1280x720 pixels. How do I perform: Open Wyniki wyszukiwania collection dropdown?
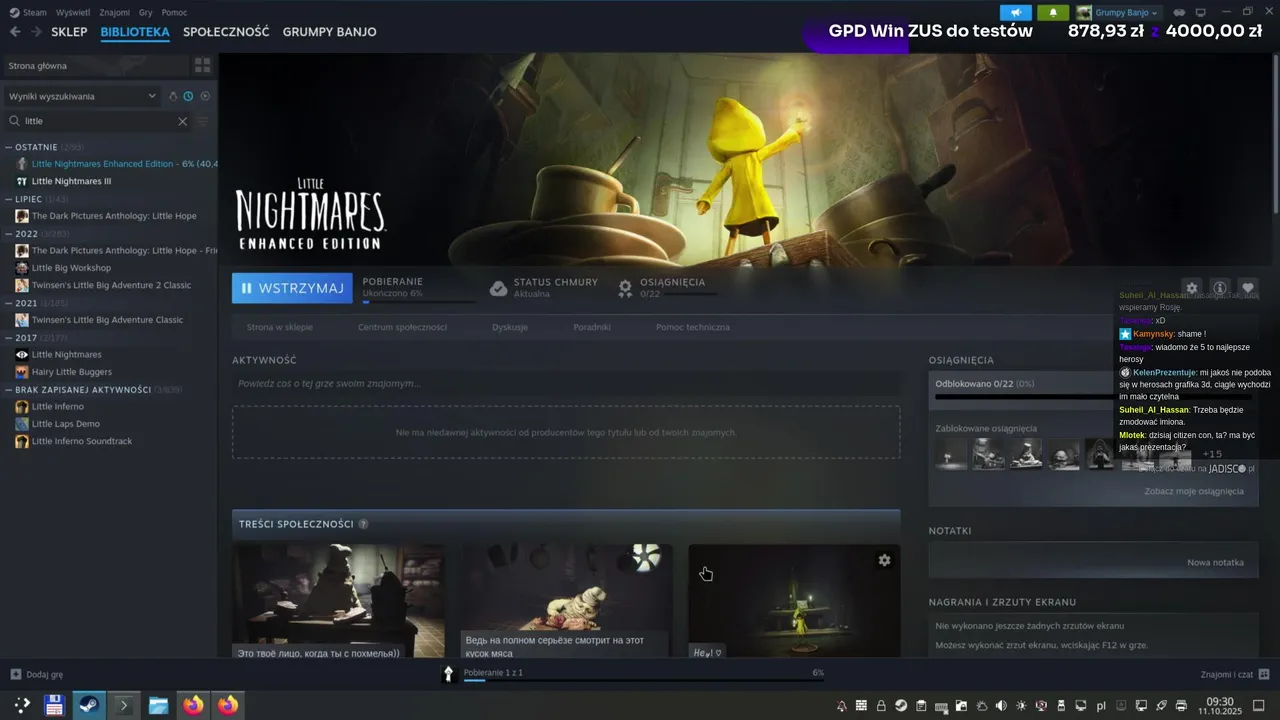[x=82, y=96]
